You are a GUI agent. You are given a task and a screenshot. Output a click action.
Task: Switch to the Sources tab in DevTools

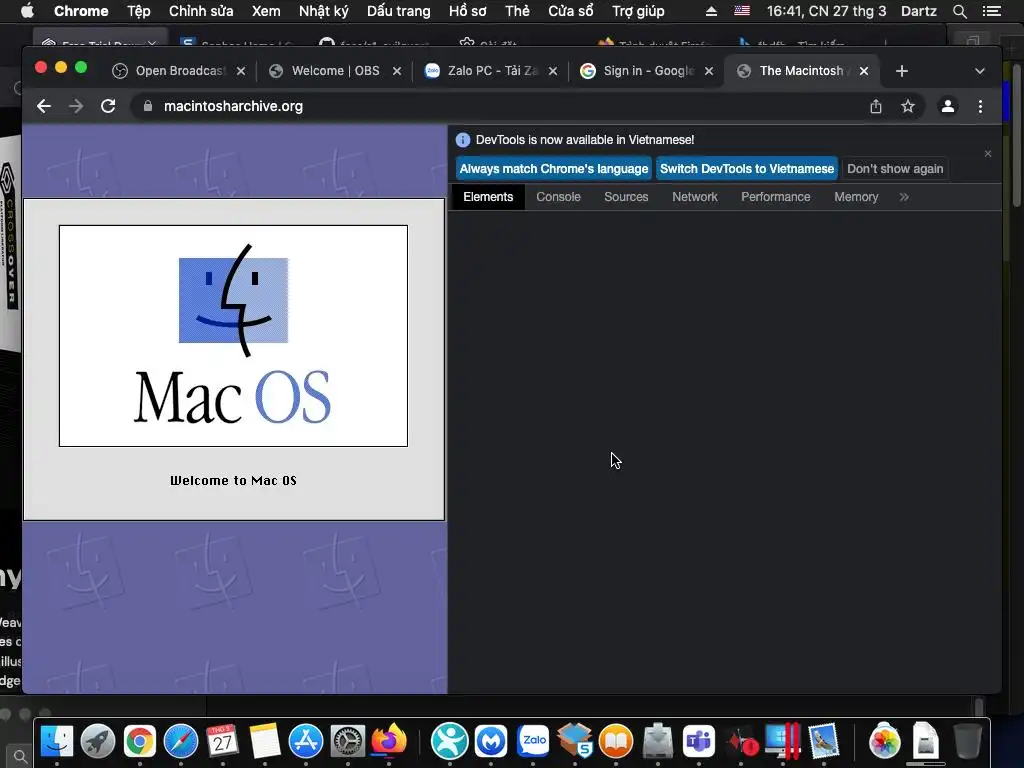(x=626, y=197)
